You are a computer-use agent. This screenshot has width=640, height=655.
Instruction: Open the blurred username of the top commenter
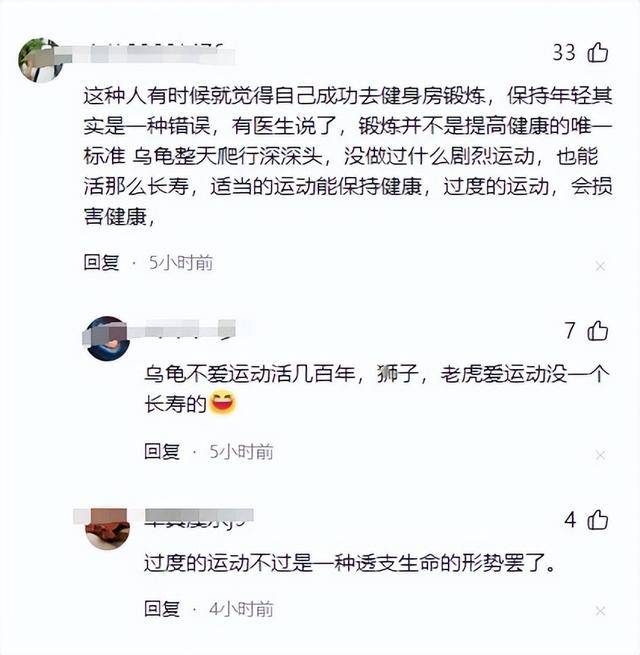154,55
